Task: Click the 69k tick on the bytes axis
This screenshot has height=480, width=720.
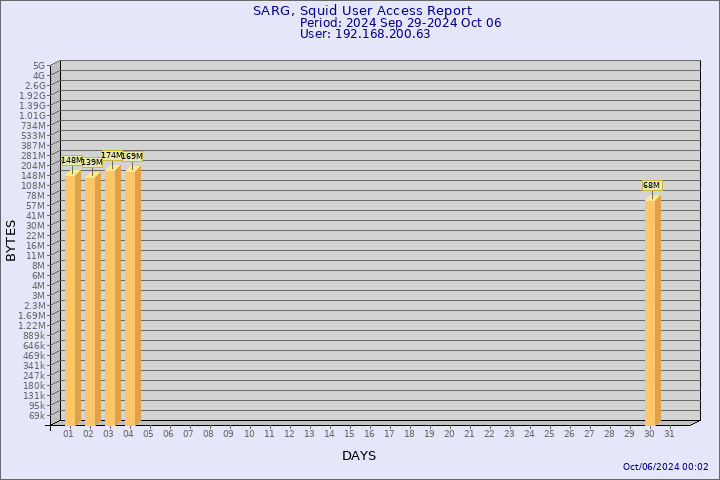Action: tap(36, 415)
